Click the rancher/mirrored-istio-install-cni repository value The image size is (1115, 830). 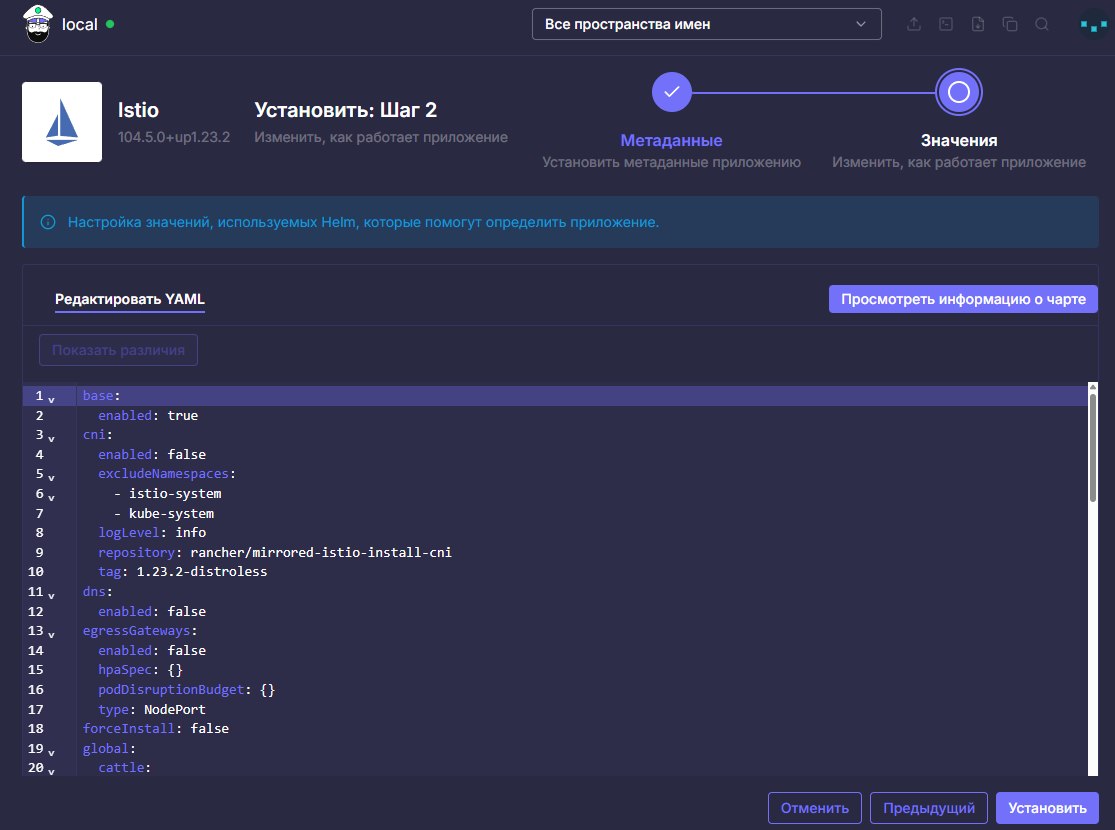[321, 553]
